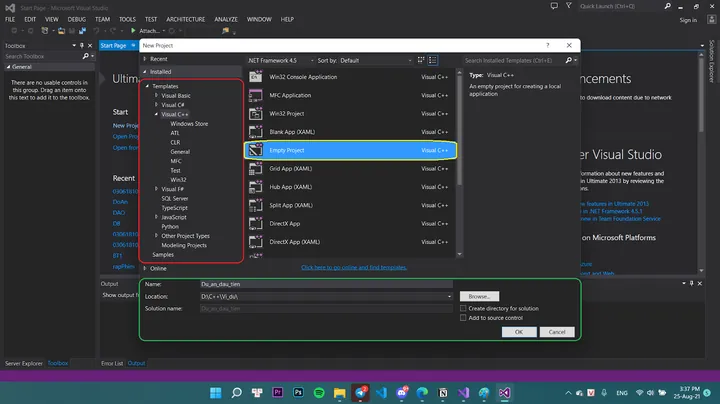
Task: Expand the Visual C# templates node
Action: (156, 105)
